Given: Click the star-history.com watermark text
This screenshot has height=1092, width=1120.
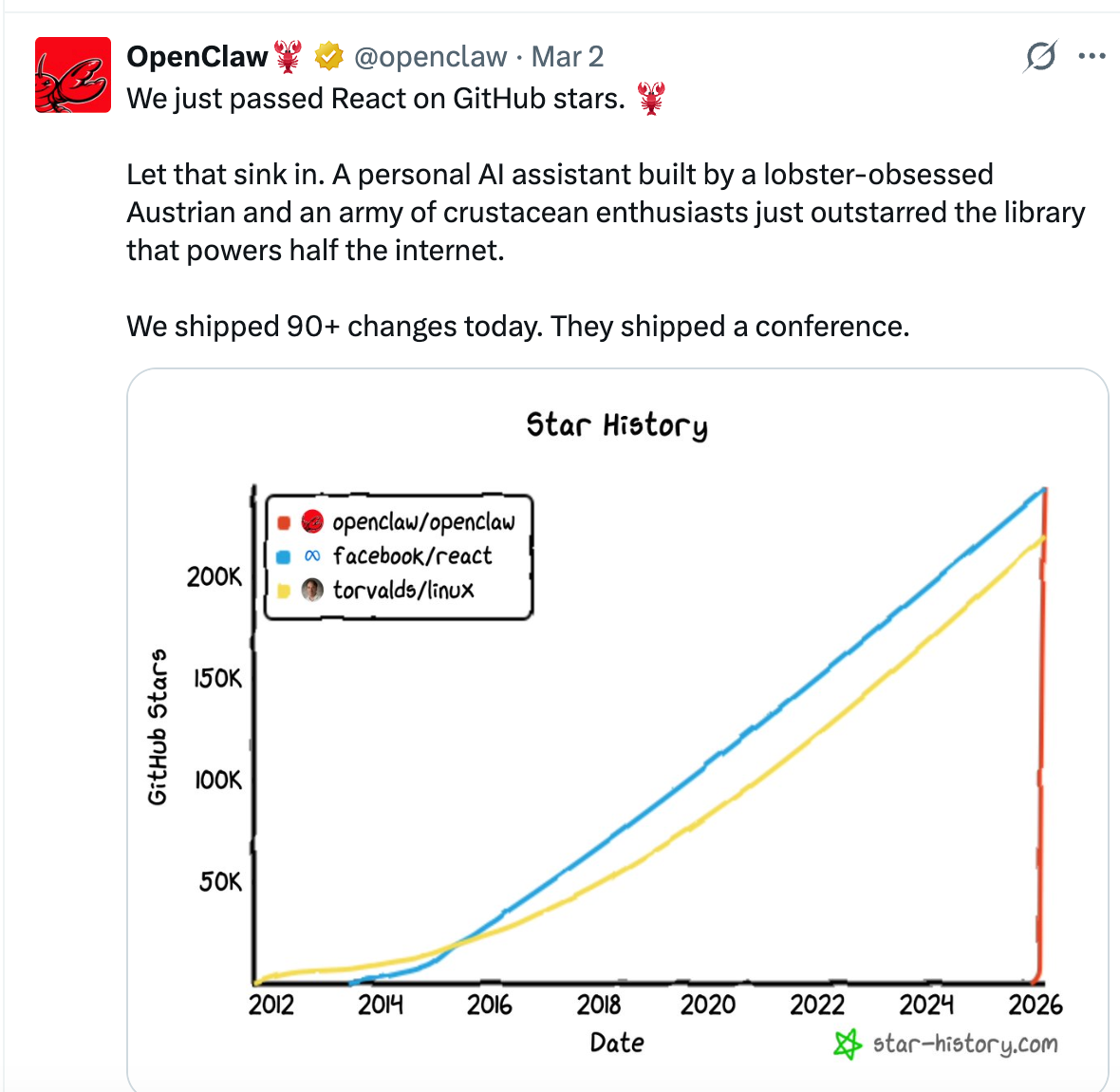Looking at the screenshot, I should [x=964, y=1044].
